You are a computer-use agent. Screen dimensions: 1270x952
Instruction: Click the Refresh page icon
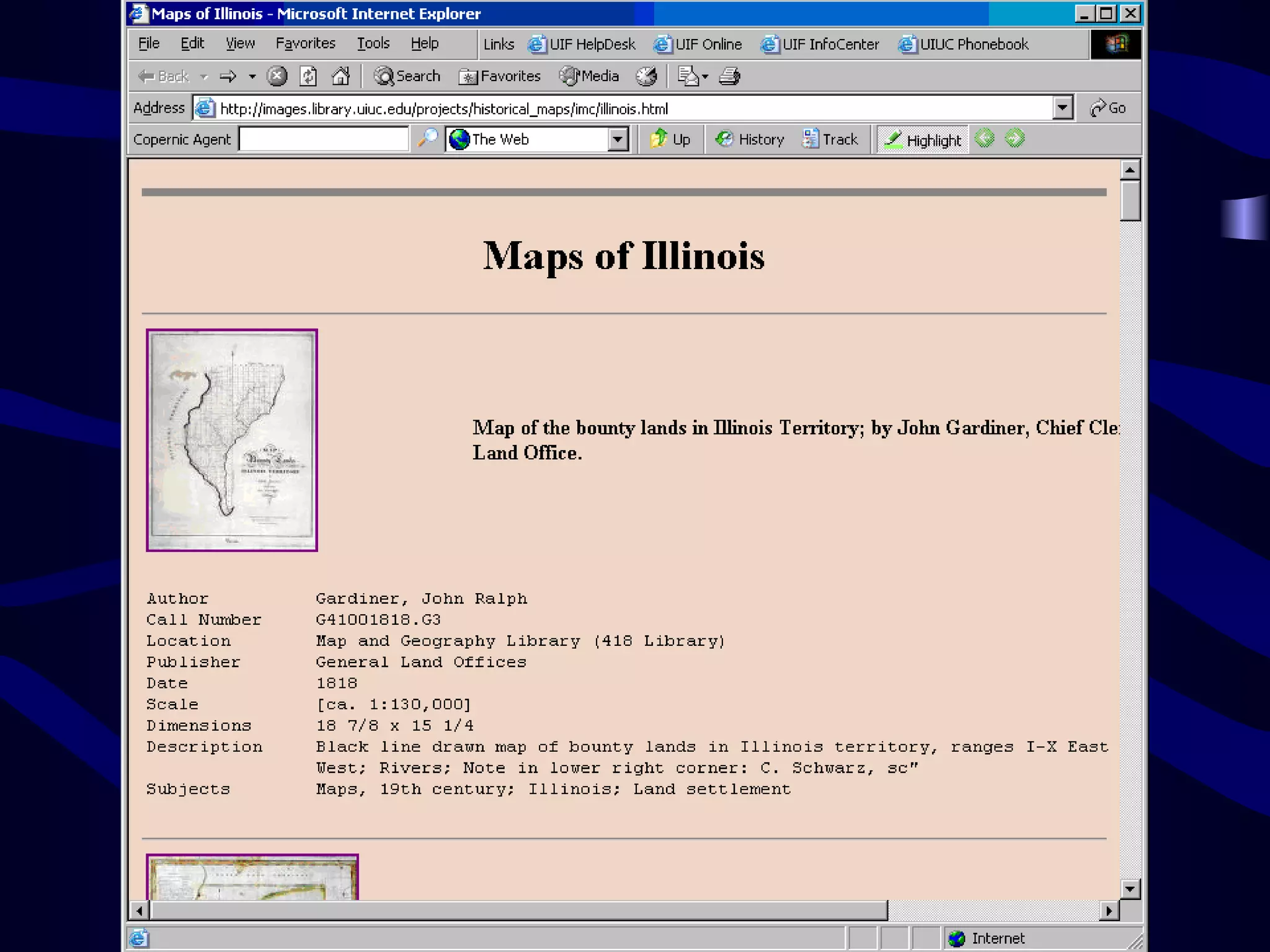tap(308, 76)
